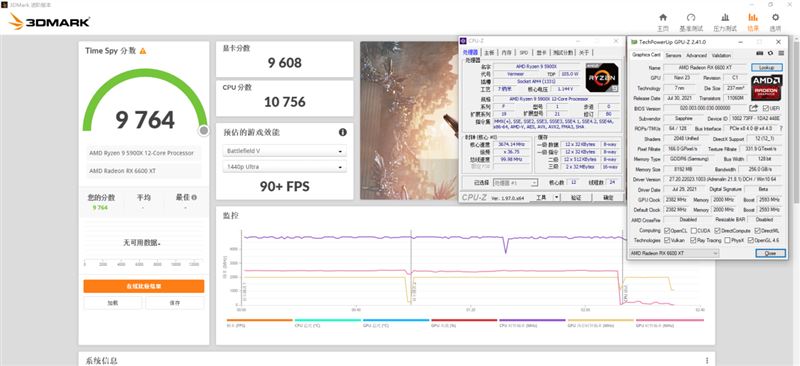This screenshot has height=366, width=800.
Task: Switch to the SPD tab in CPU-Z
Action: 523,53
